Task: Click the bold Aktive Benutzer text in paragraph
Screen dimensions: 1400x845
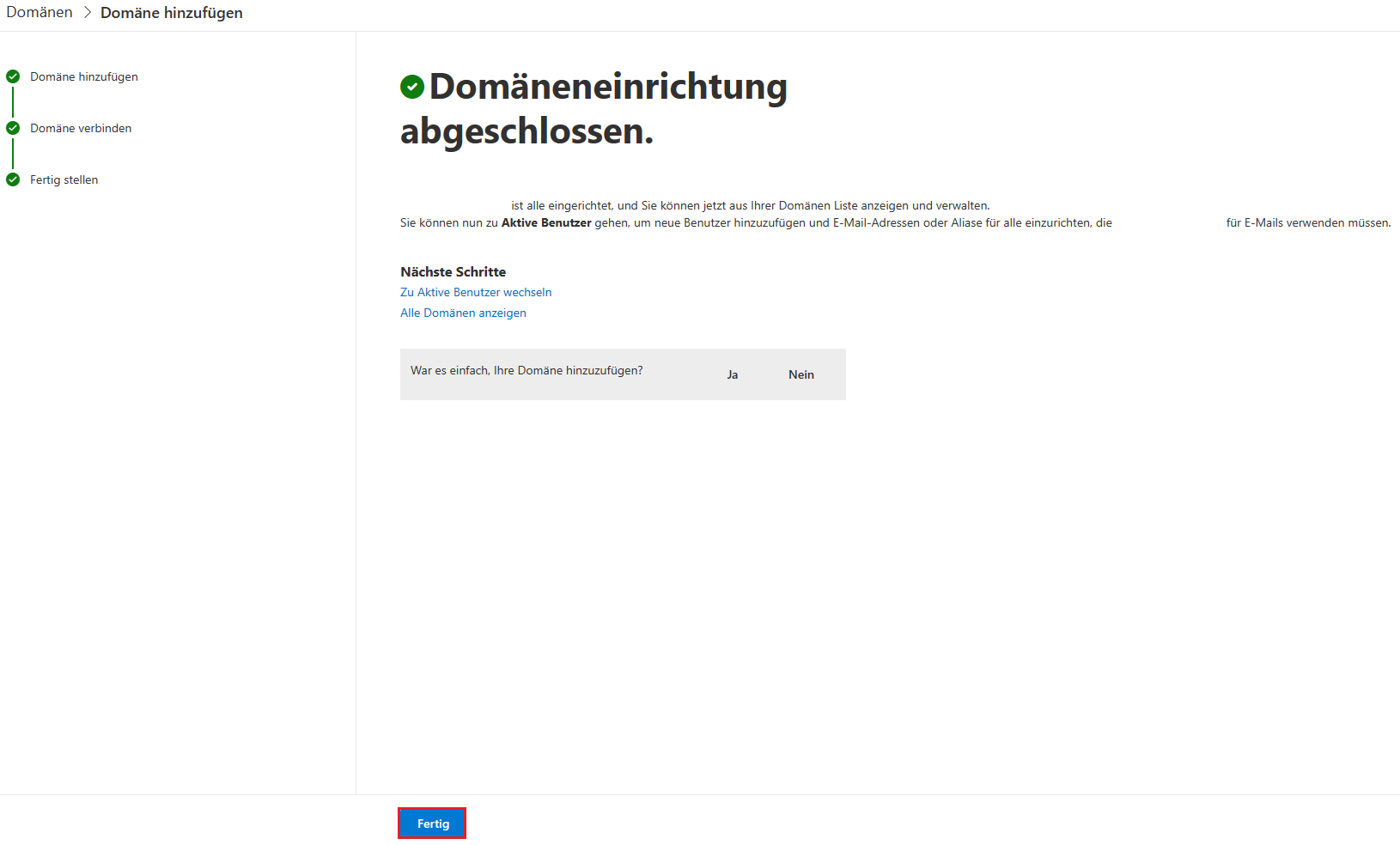Action: [x=546, y=222]
